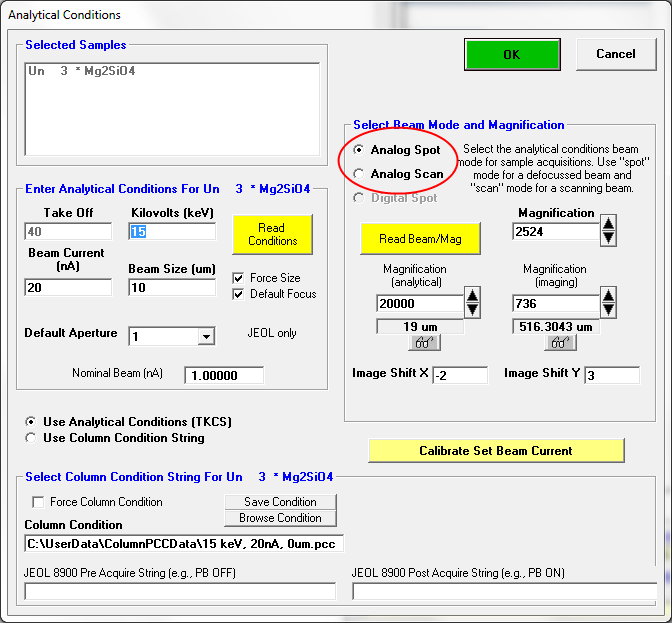Click the Beam Current (nA) input field
Image resolution: width=672 pixels, height=623 pixels.
coord(68,288)
